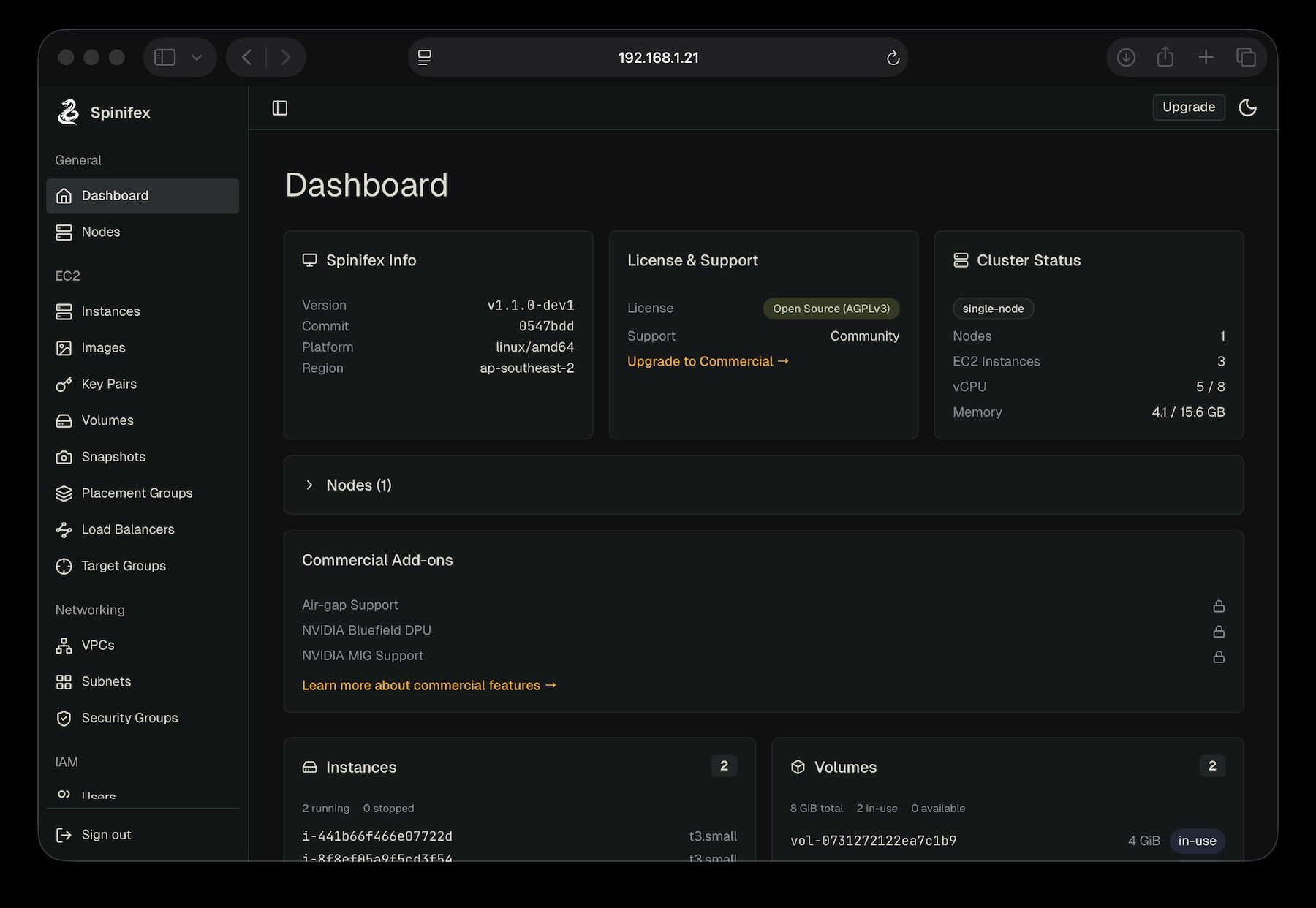Select the Security Groups icon

coord(64,718)
